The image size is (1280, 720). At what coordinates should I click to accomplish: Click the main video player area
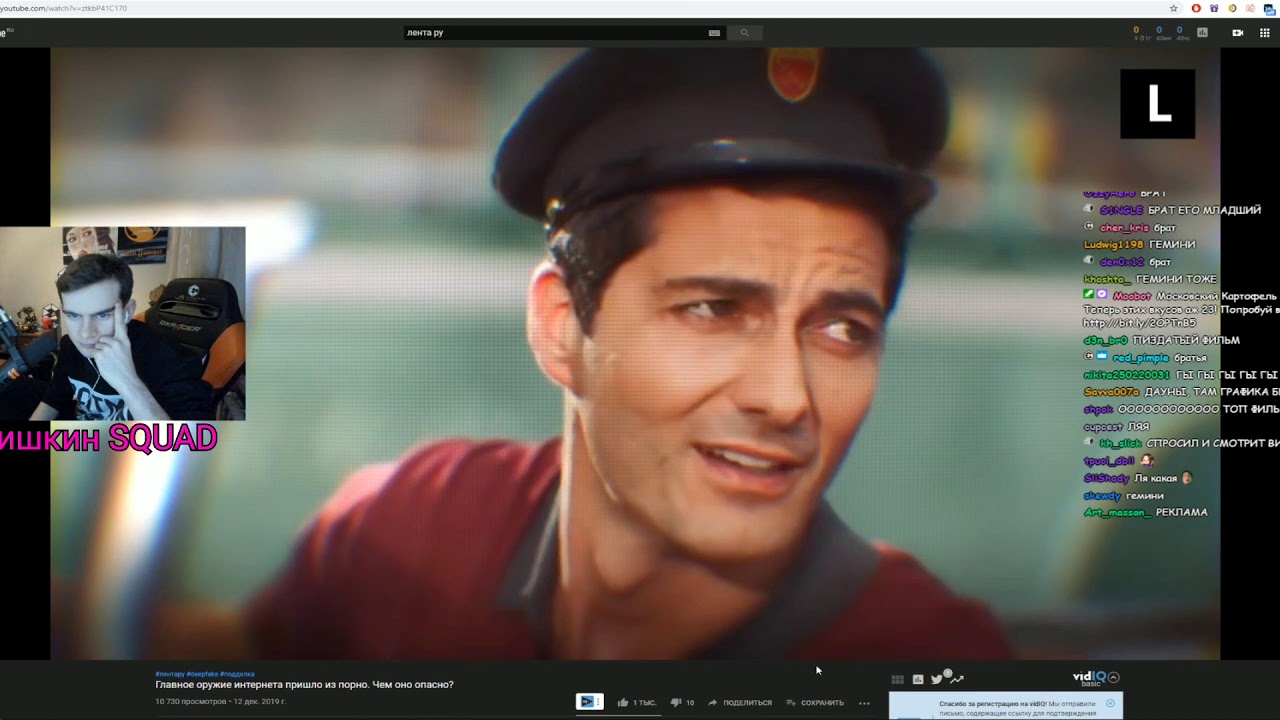click(635, 353)
